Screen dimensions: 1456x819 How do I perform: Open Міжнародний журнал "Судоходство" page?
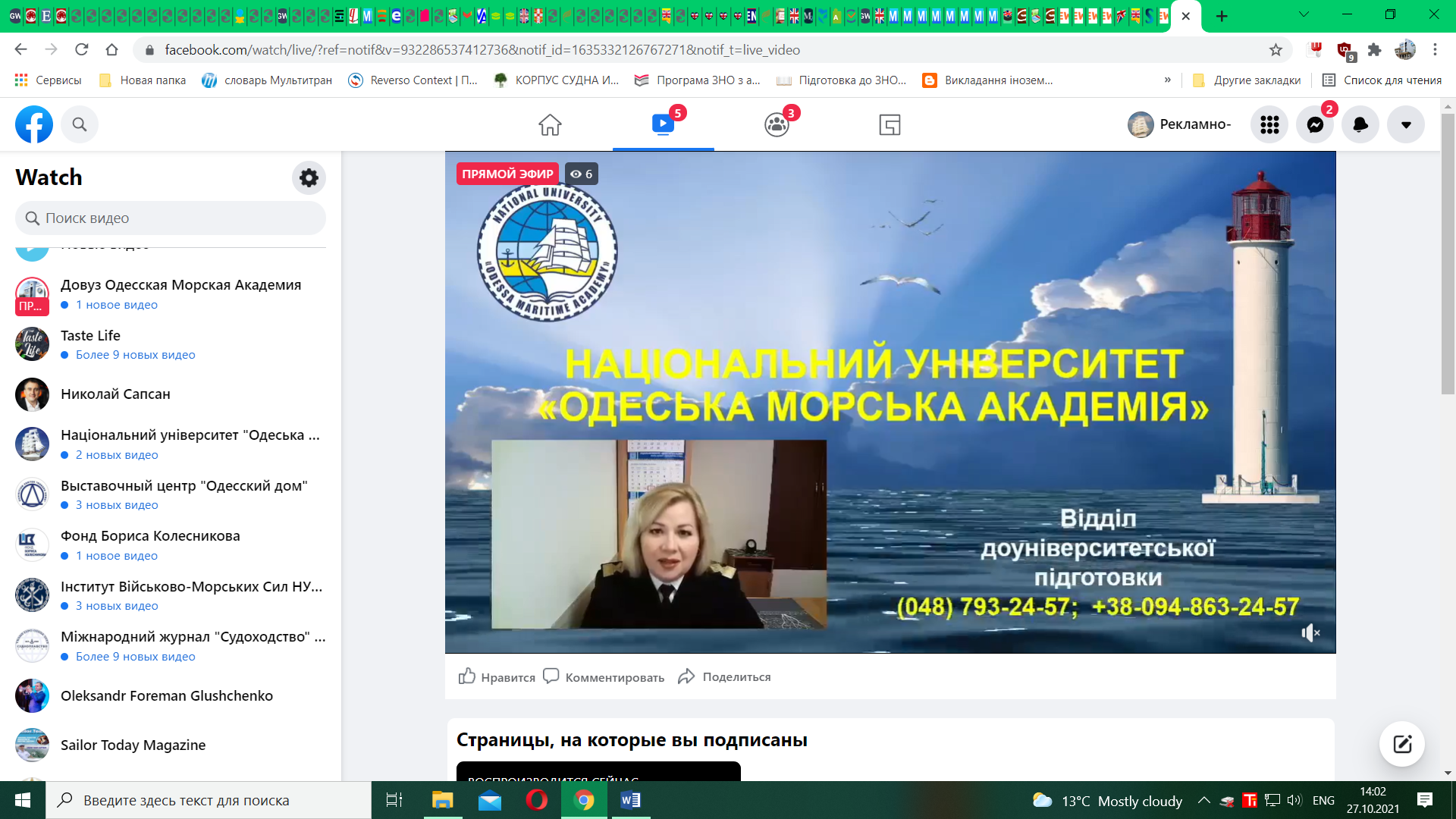(x=171, y=646)
